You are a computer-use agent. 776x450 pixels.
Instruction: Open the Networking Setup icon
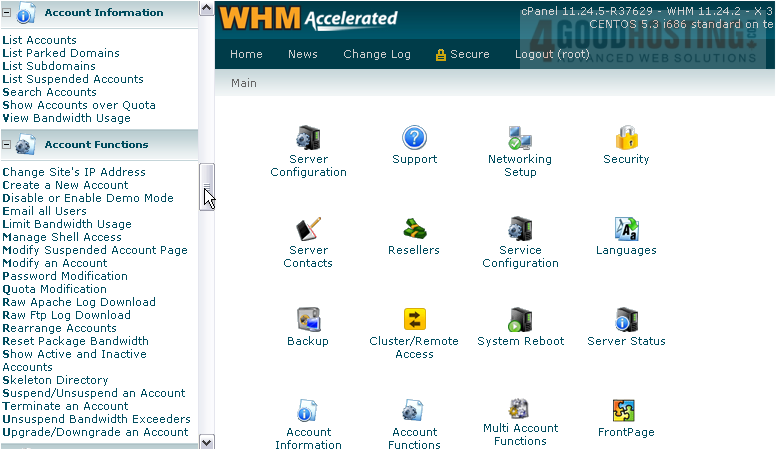pos(519,138)
